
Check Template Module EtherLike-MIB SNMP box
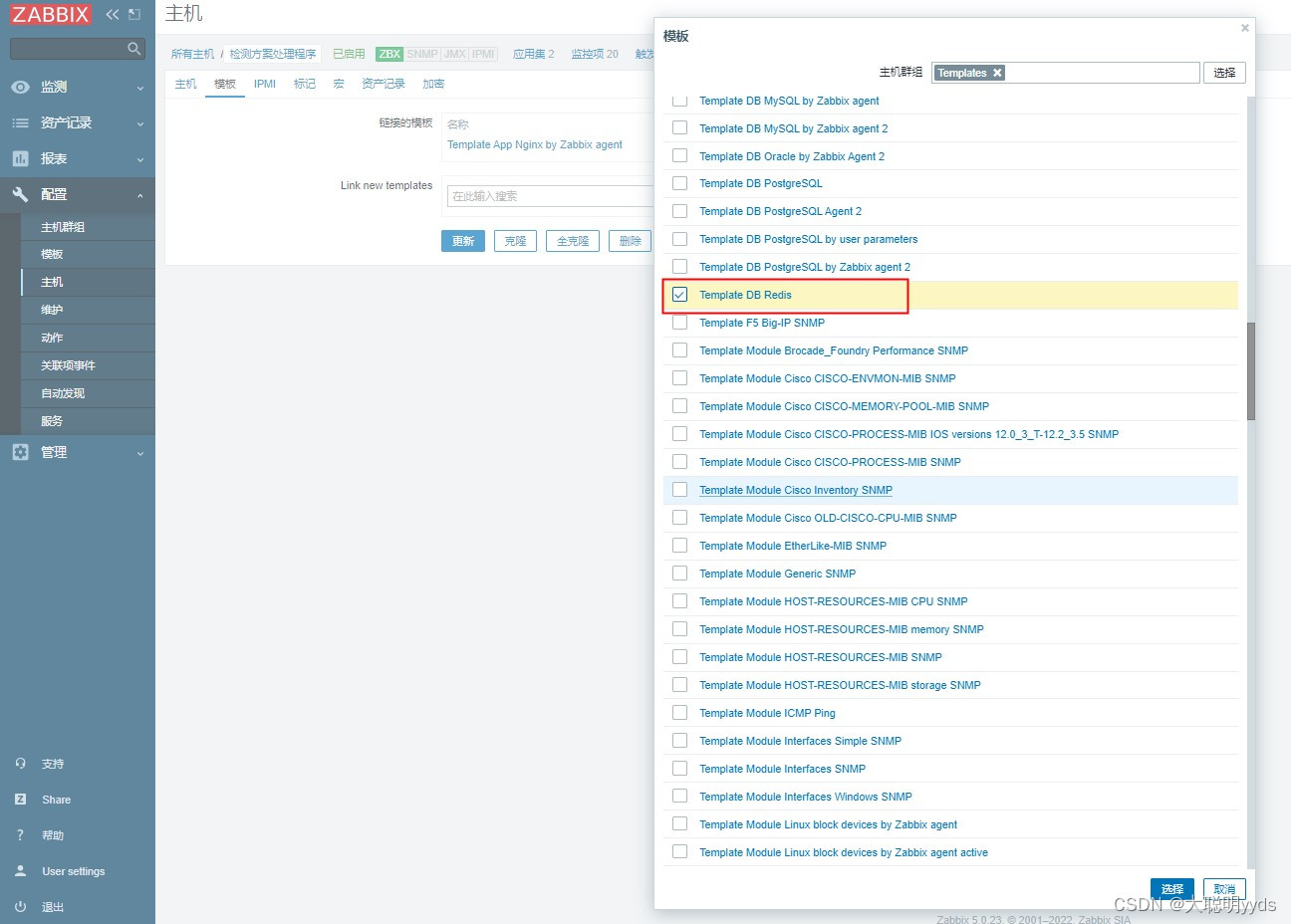click(679, 546)
